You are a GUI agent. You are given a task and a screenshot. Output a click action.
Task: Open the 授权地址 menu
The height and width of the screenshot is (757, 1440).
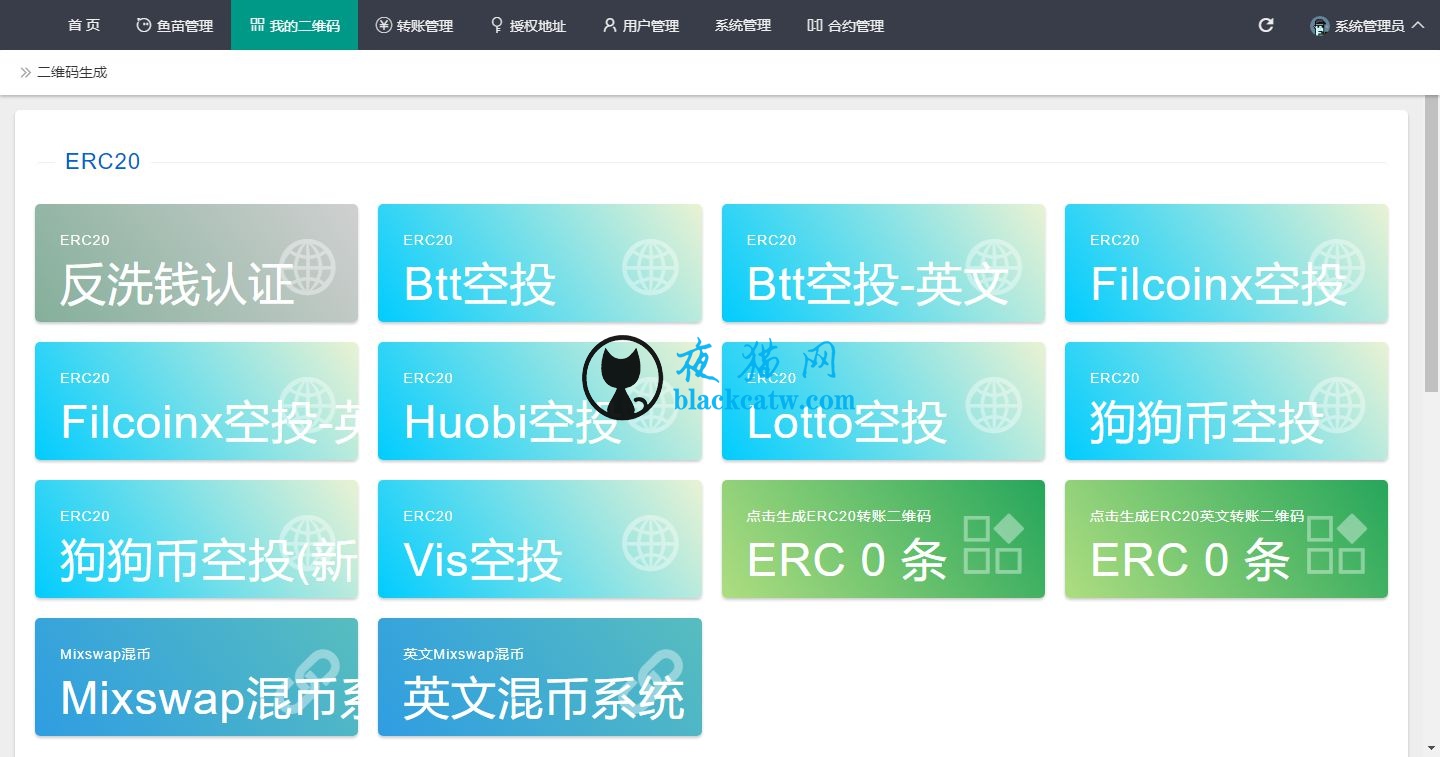pyautogui.click(x=528, y=25)
